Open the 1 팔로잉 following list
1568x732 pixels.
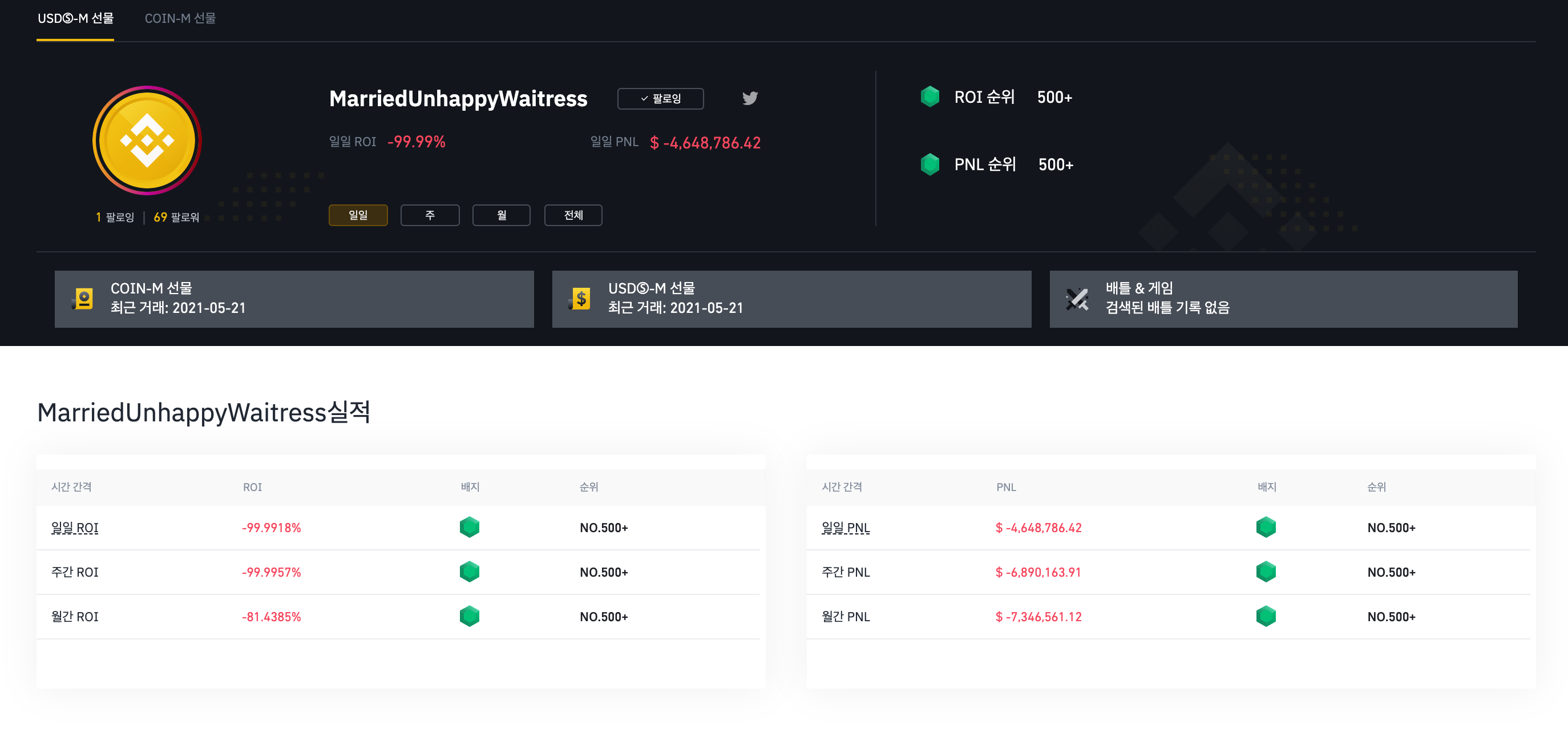point(115,218)
